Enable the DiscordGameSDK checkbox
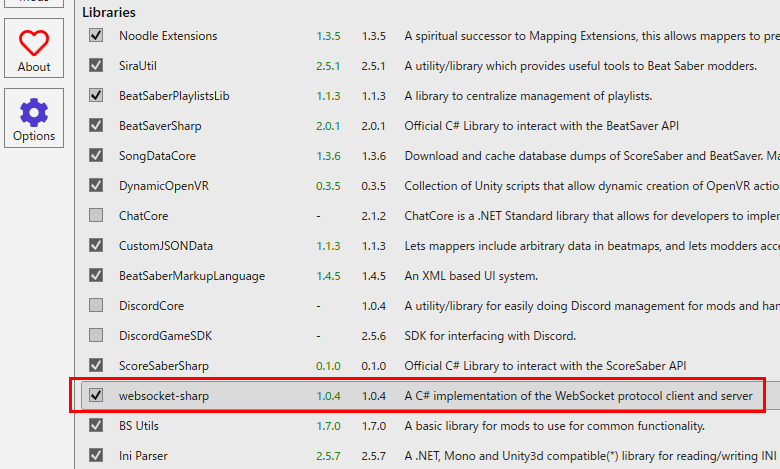The width and height of the screenshot is (780, 469). [x=96, y=336]
